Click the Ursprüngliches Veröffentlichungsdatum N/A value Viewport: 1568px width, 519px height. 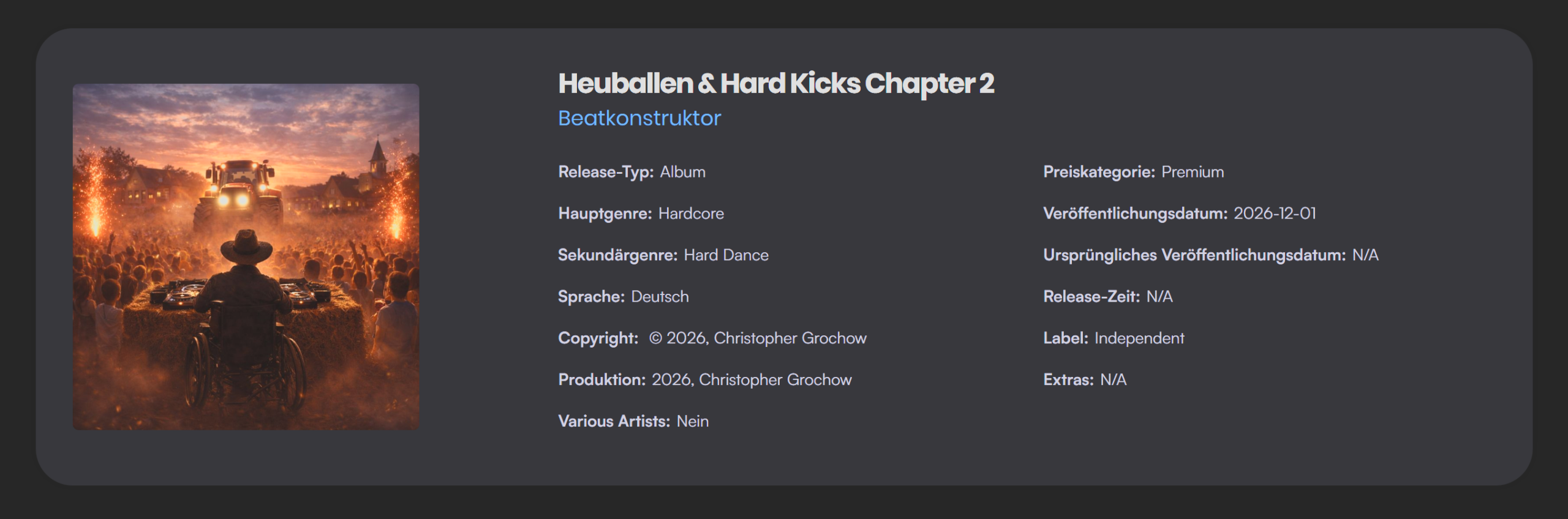pos(1365,255)
